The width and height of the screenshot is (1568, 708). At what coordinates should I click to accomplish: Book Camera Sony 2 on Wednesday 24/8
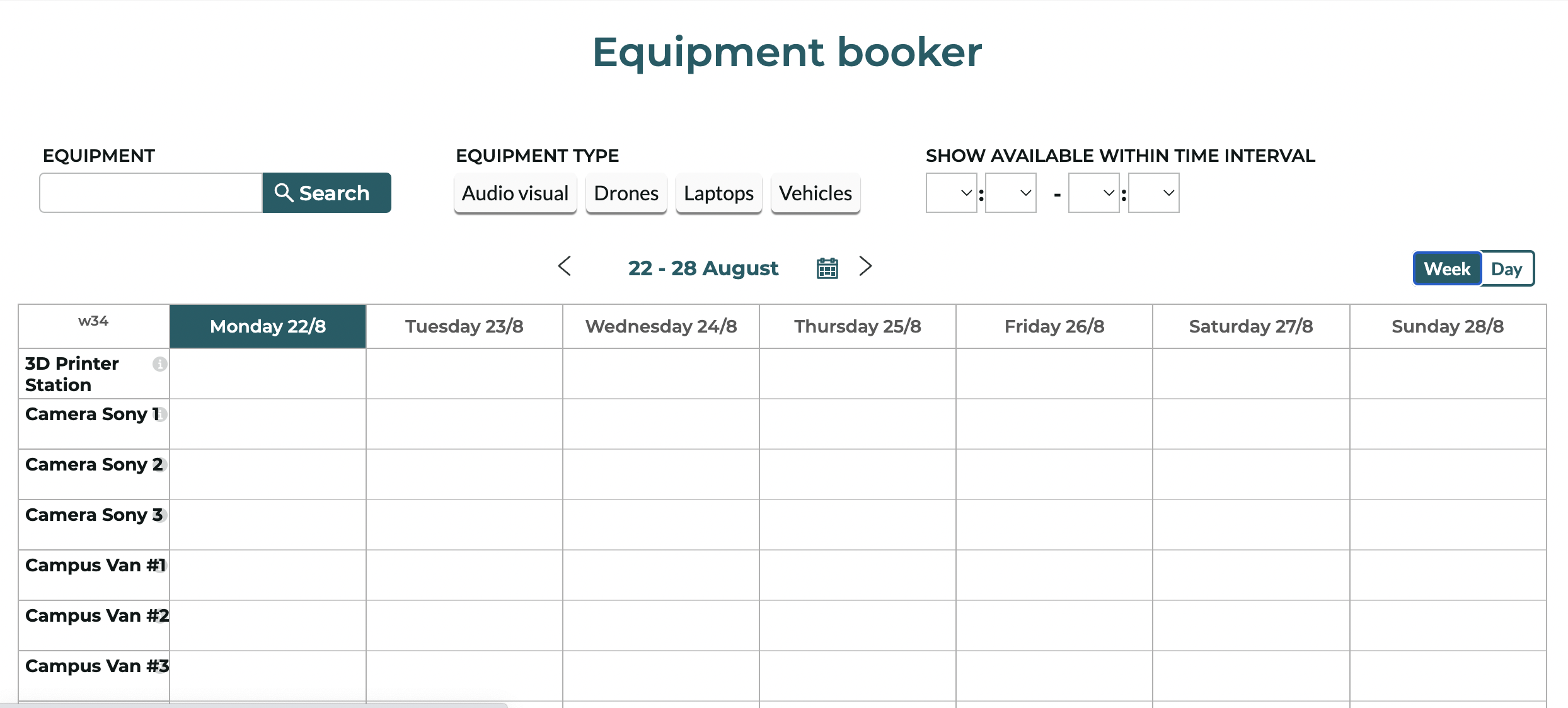[661, 474]
